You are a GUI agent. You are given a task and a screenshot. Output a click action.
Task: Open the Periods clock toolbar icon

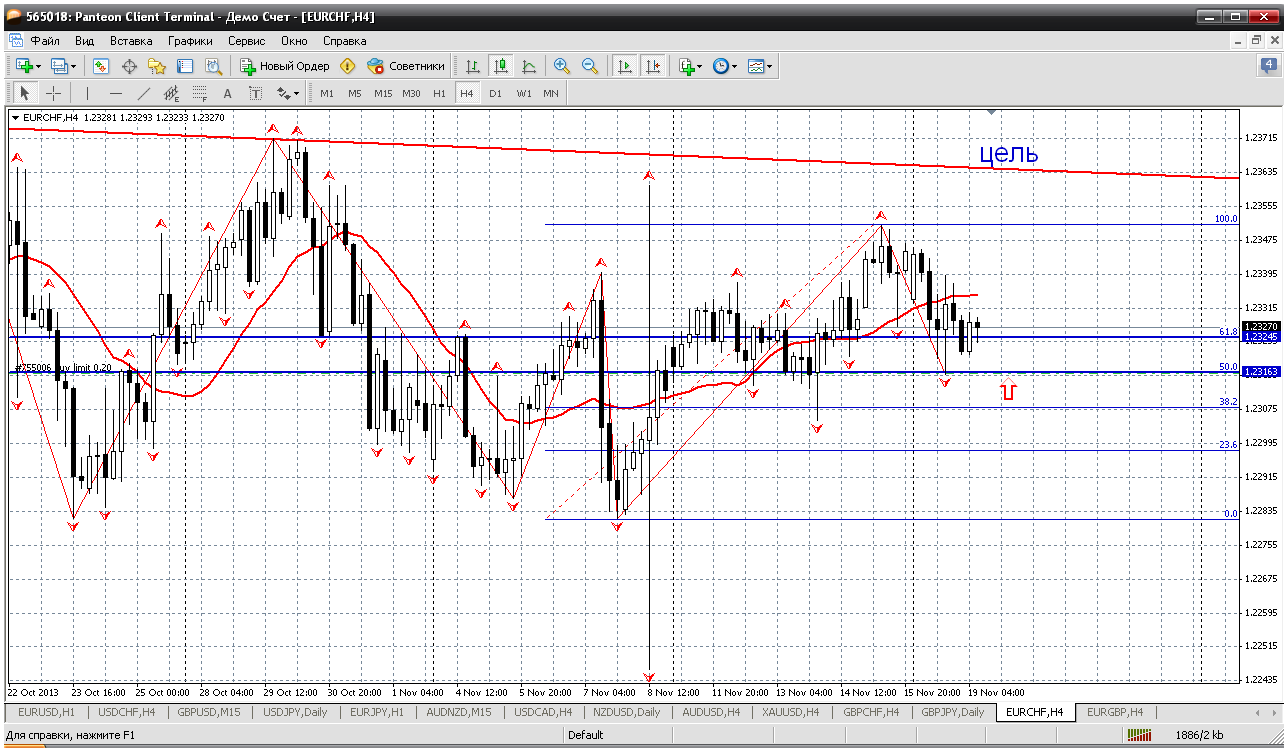coord(720,66)
